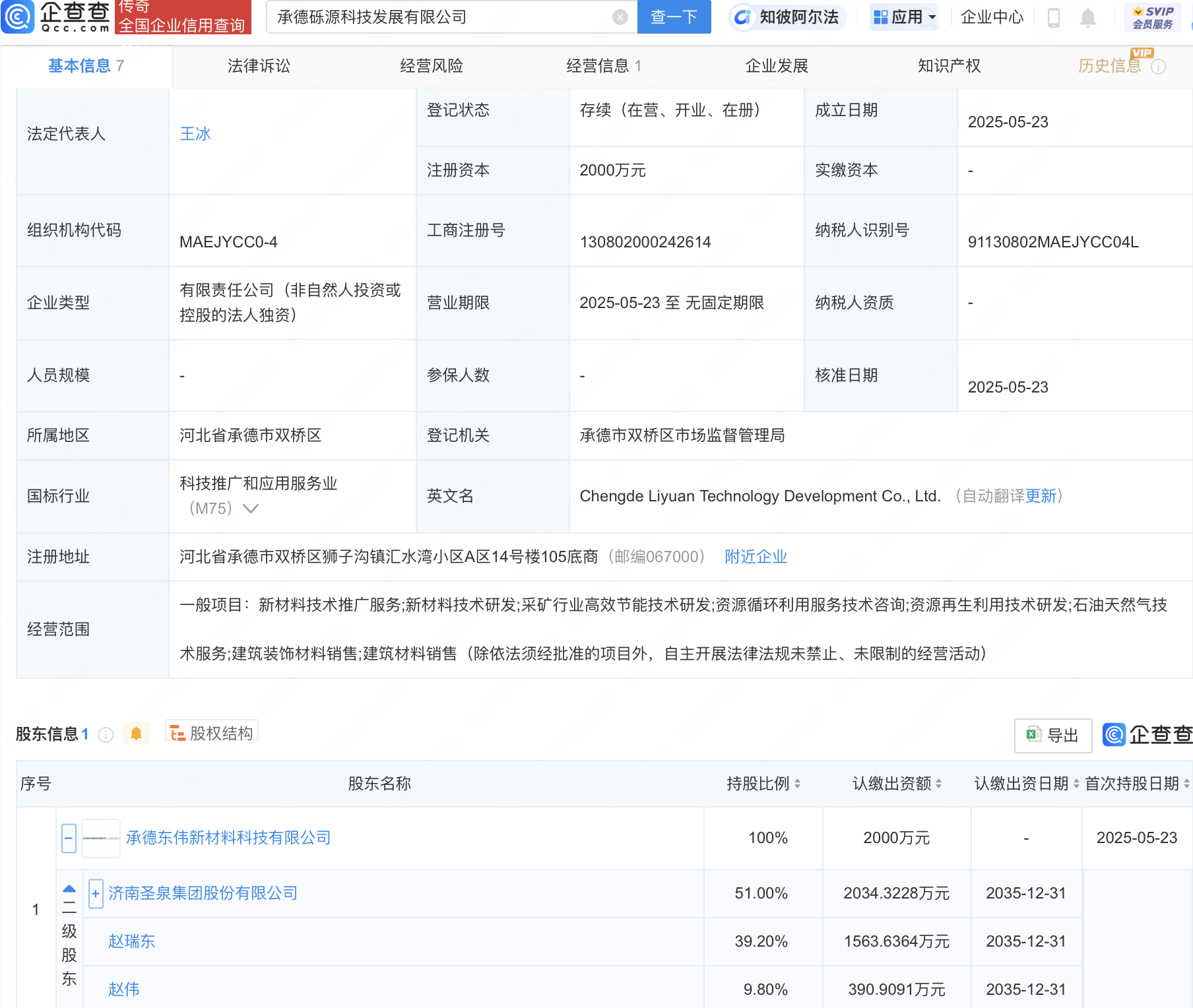Screen dimensions: 1193x1008
Task: Click the 传奇 全国企业信用查询 banner
Action: point(183,16)
